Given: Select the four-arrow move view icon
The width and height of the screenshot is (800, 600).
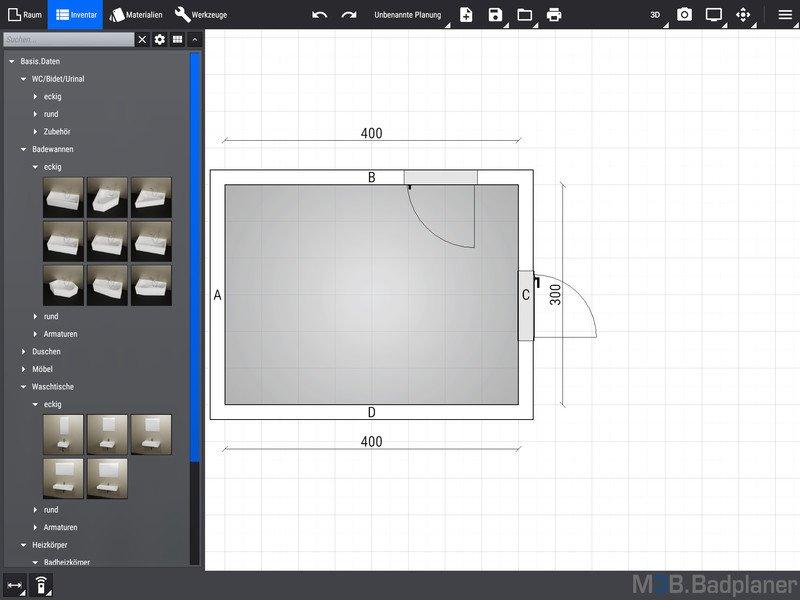Looking at the screenshot, I should pyautogui.click(x=743, y=15).
